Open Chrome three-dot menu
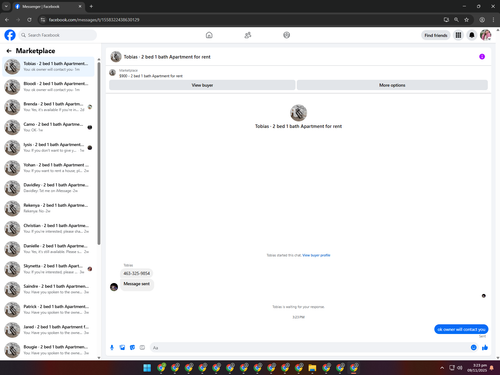This screenshot has height=375, width=500. (493, 20)
